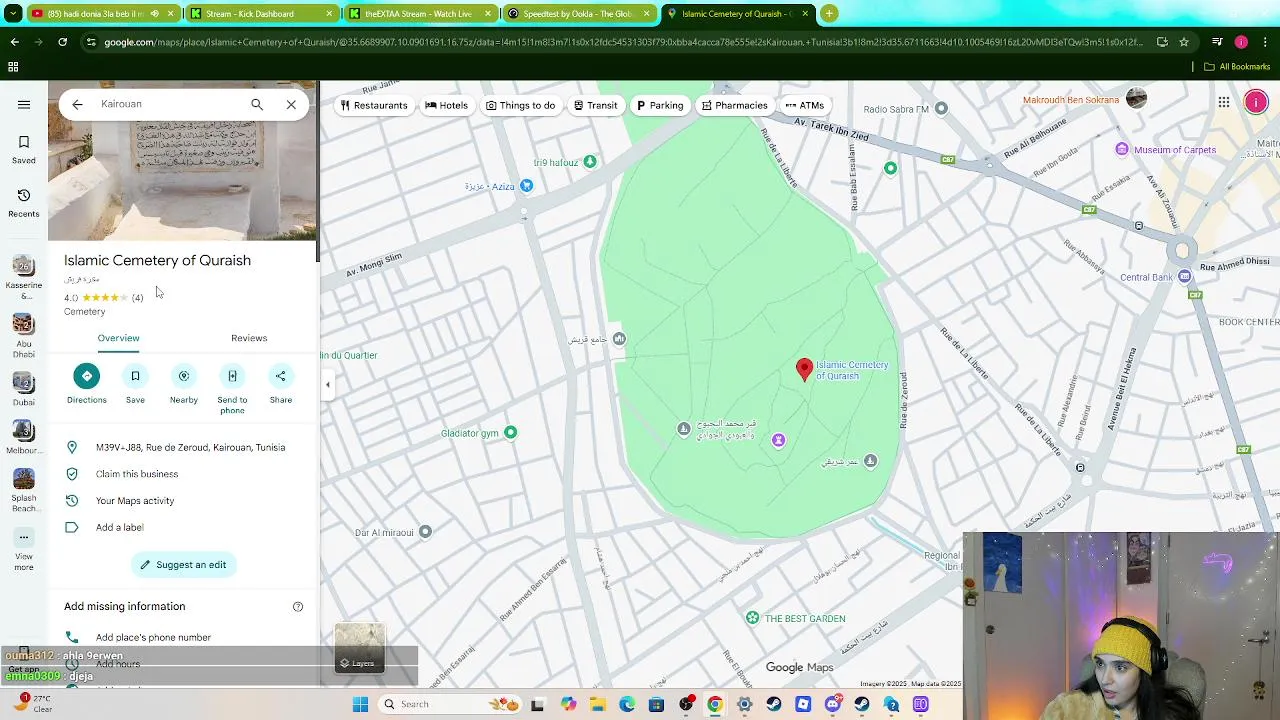This screenshot has width=1280, height=720.
Task: Select the Dar Al miraoui marker
Action: click(x=425, y=532)
